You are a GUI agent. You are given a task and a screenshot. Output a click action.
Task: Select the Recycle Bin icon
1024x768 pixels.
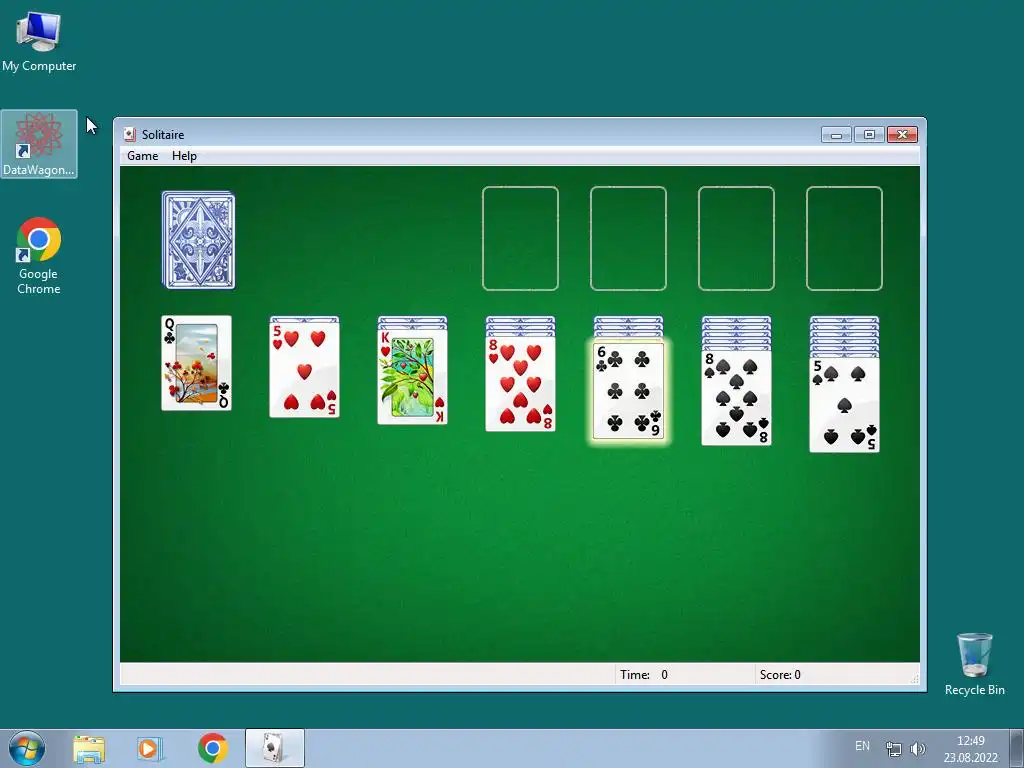(x=975, y=664)
